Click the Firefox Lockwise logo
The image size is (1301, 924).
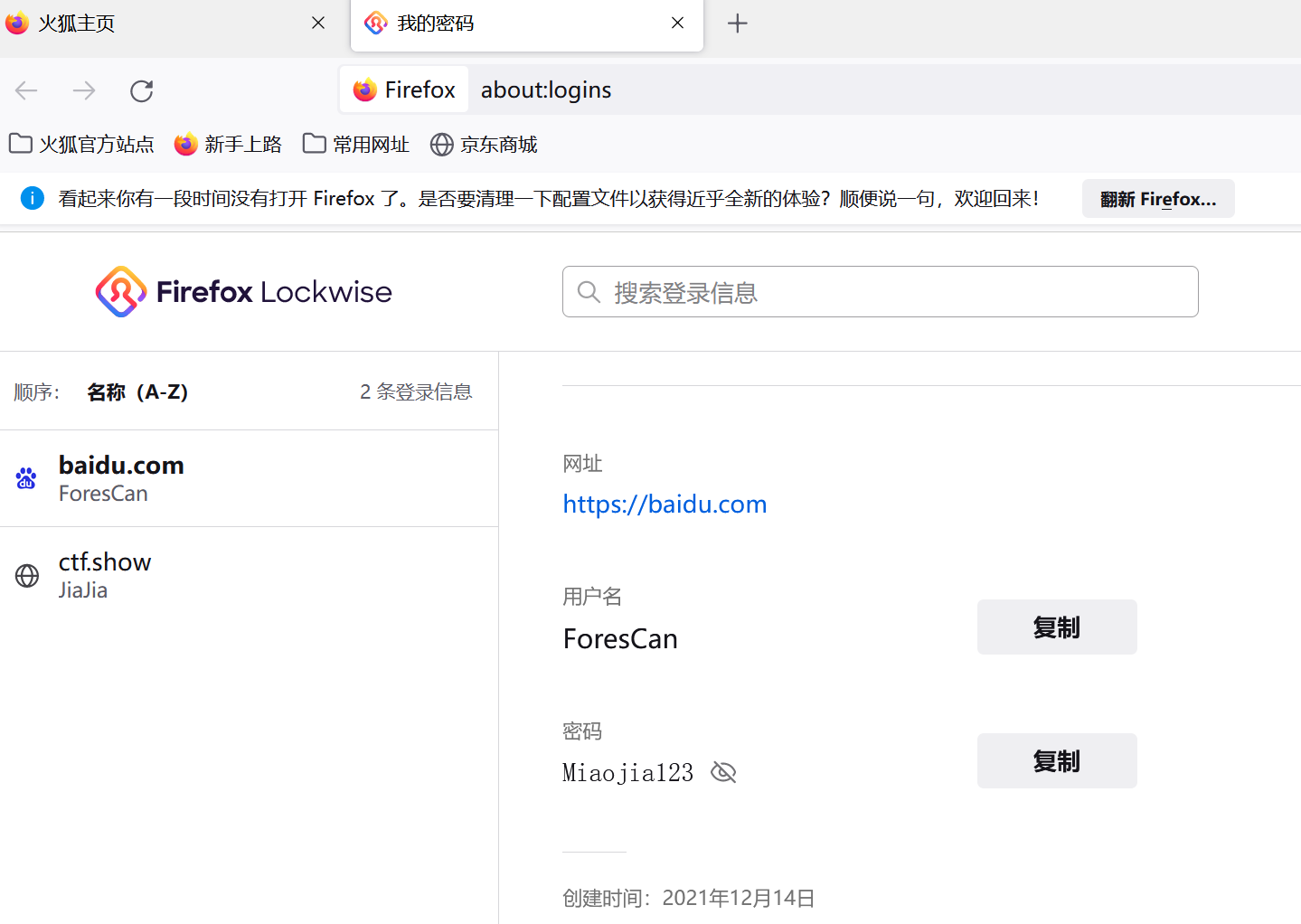point(244,292)
